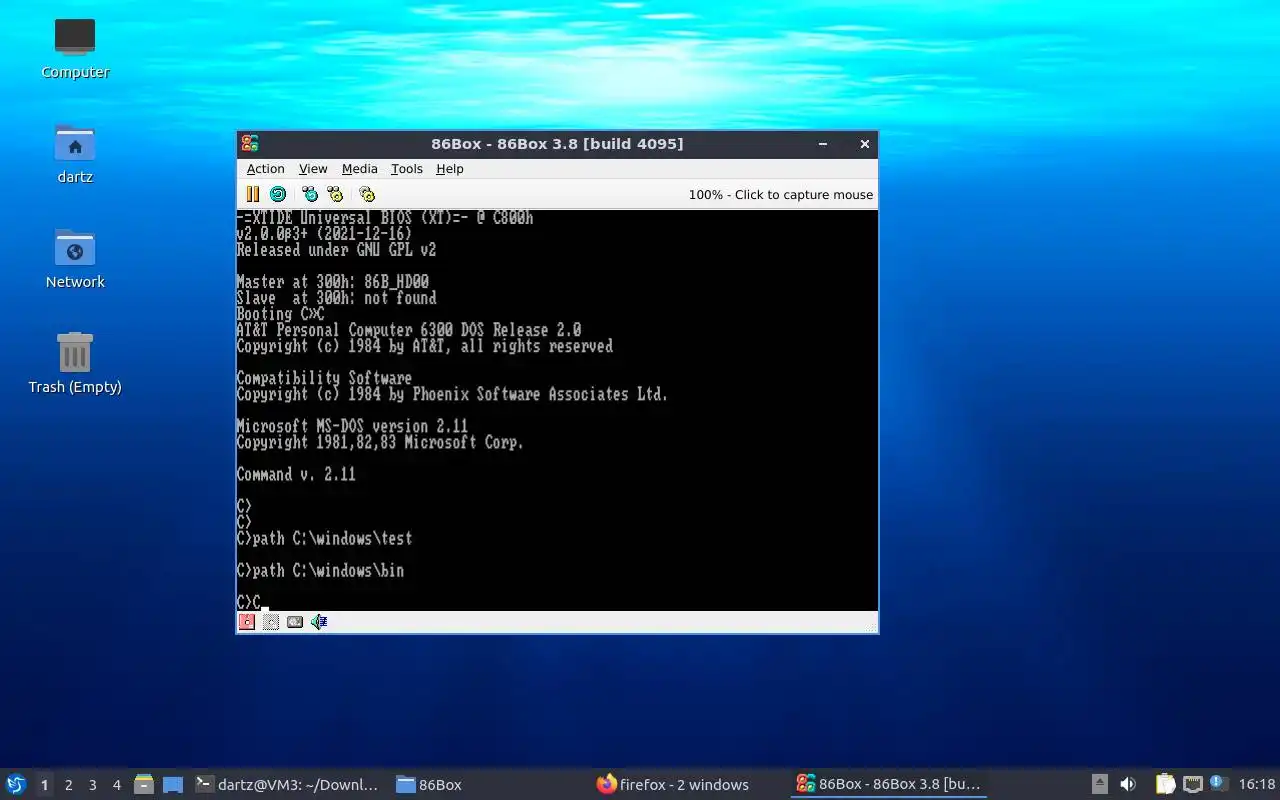Open the View menu
Viewport: 1280px width, 800px height.
[x=313, y=169]
